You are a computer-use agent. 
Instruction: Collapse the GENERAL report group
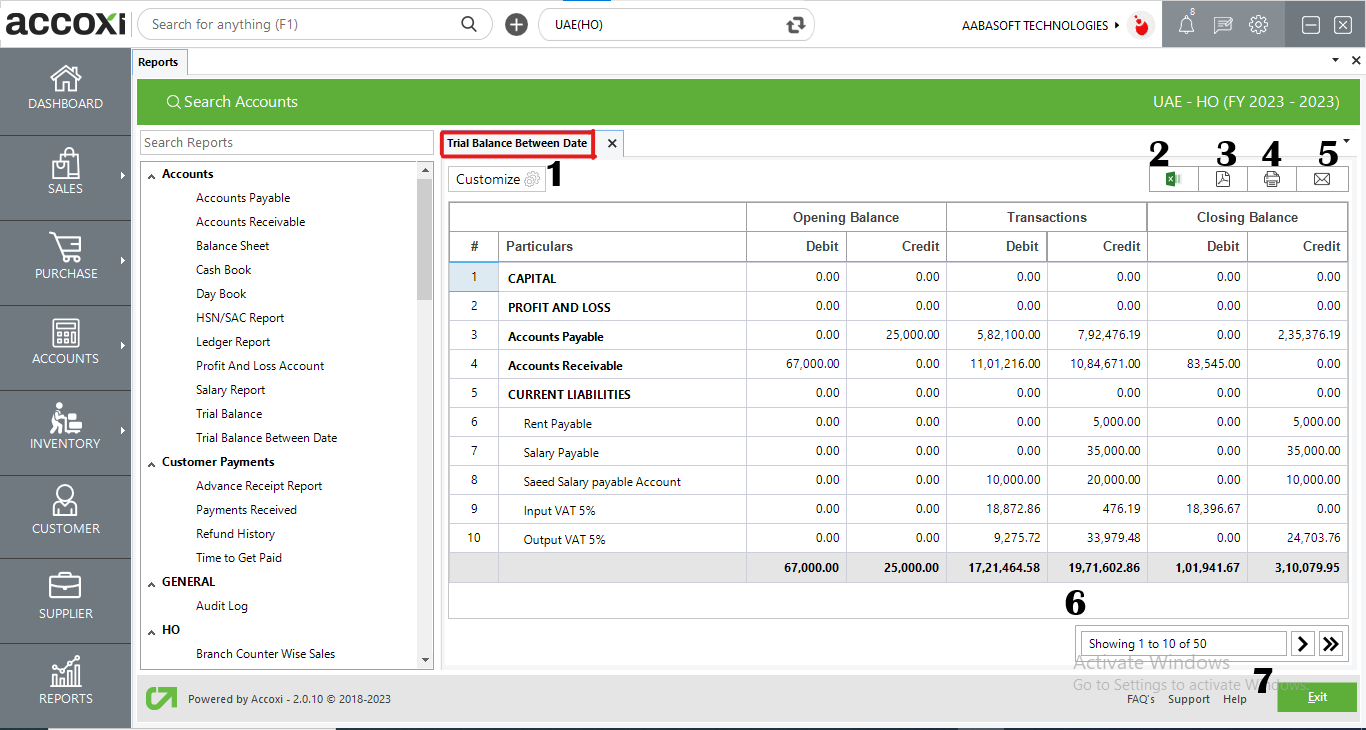coord(152,581)
